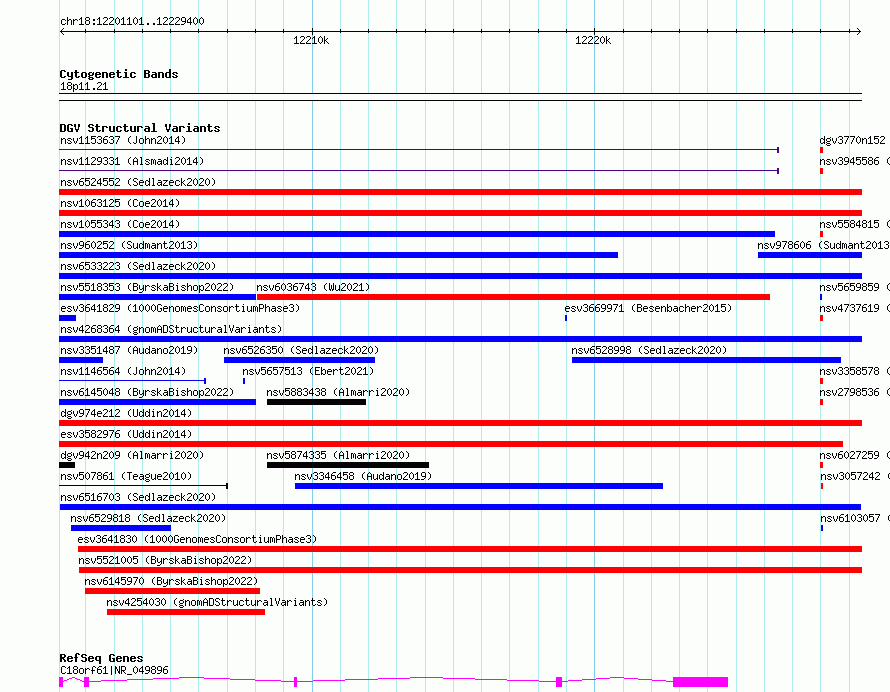This screenshot has width=890, height=692.
Task: Open the nsv6145970 (ByrskaBishop2022) variant
Action: click(x=172, y=591)
